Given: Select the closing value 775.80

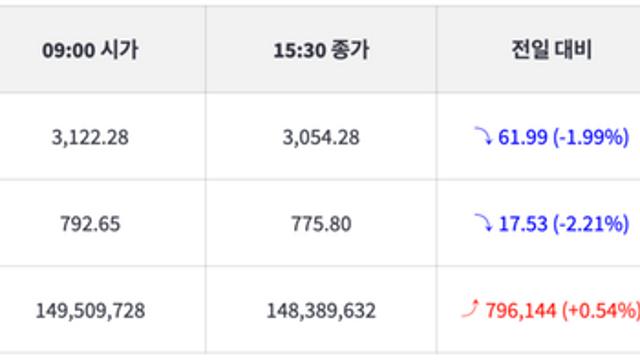Looking at the screenshot, I should [321, 224].
